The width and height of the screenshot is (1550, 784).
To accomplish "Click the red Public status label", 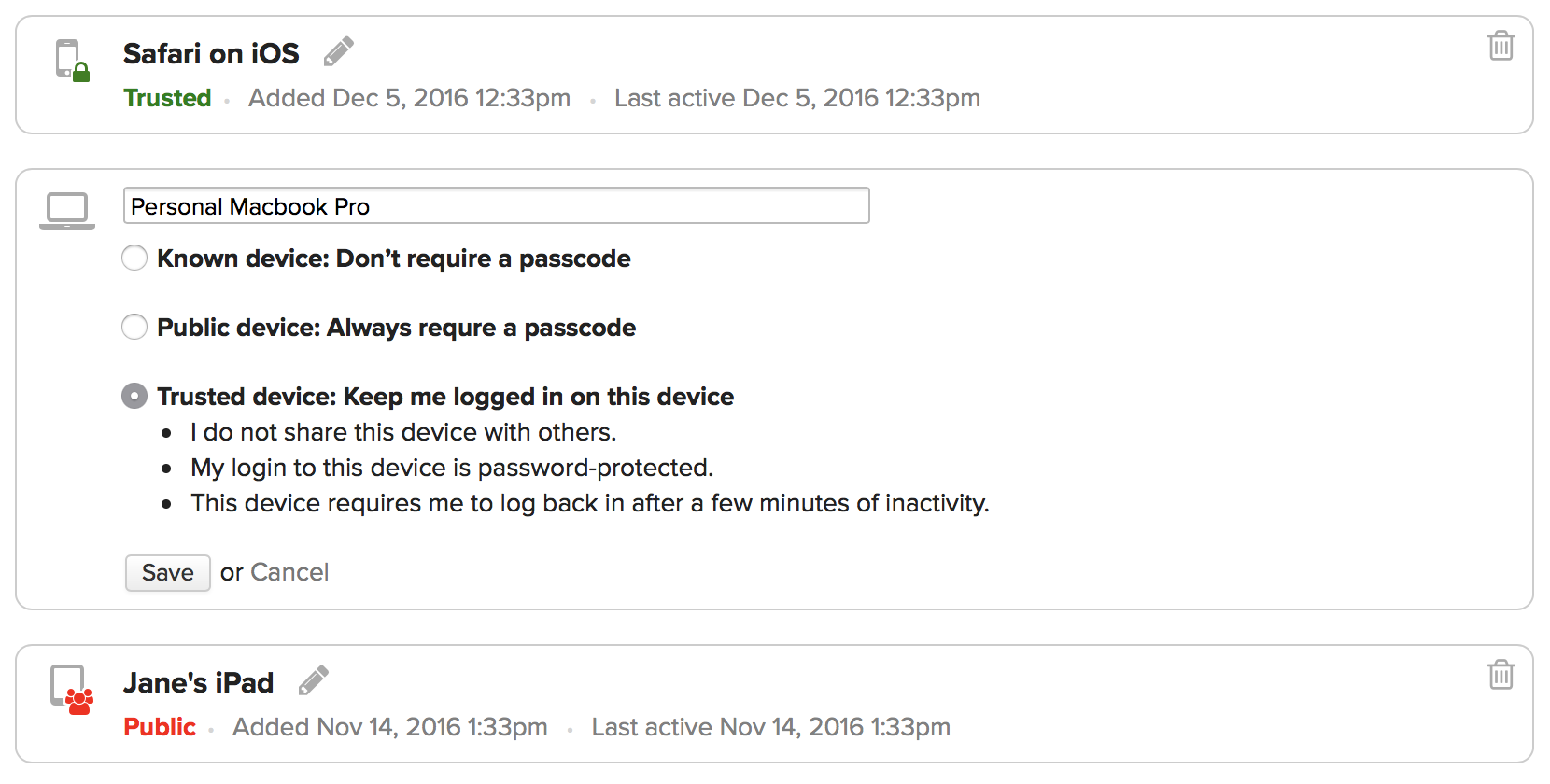I will tap(160, 727).
